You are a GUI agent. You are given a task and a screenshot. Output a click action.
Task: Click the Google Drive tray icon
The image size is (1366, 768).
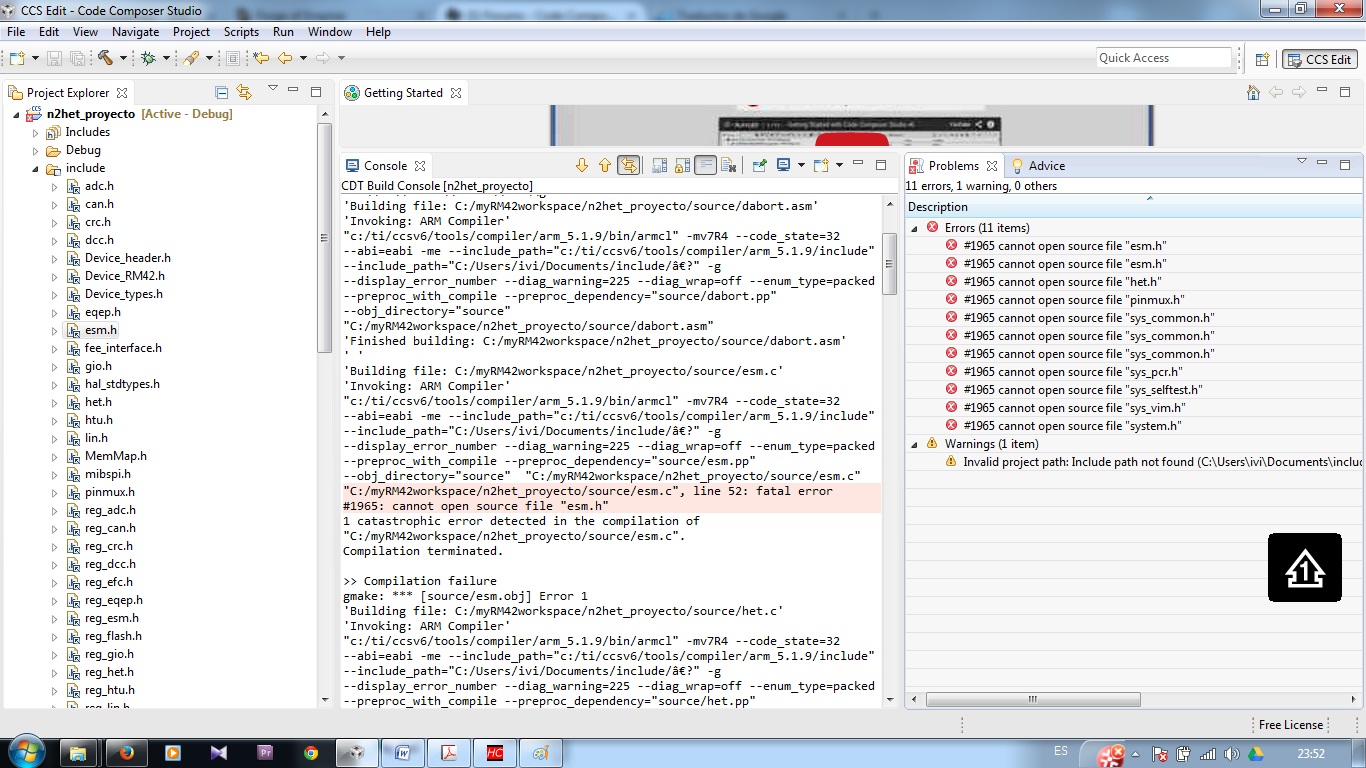pyautogui.click(x=1255, y=753)
